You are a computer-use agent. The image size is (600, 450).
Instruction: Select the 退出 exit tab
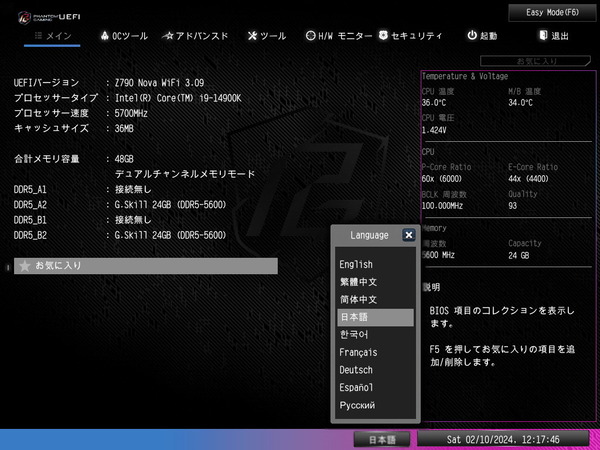[x=554, y=36]
